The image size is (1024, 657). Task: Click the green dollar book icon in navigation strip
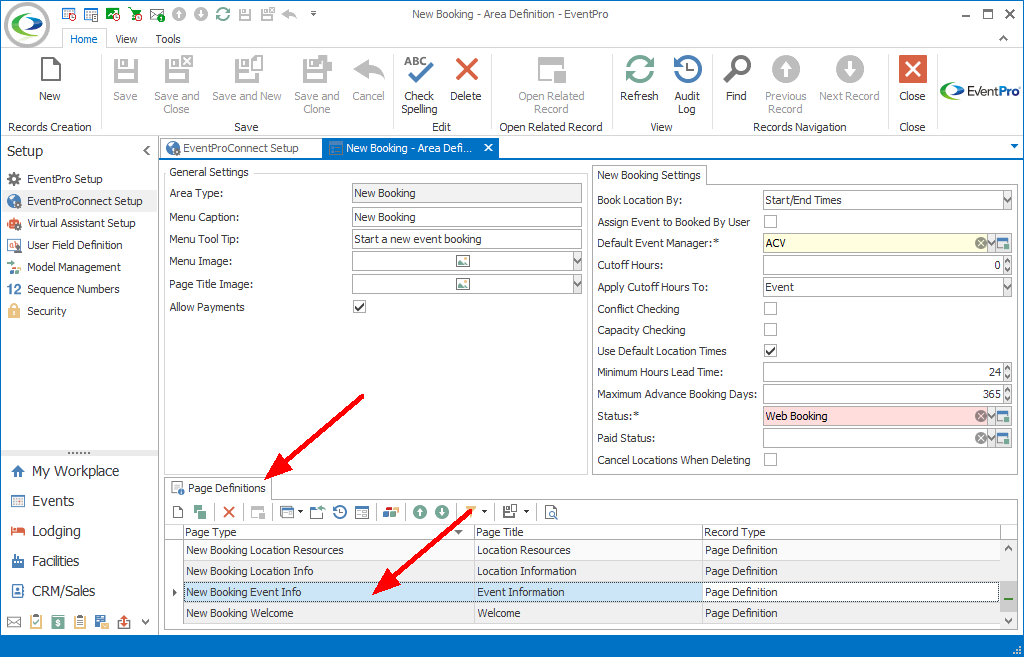[58, 622]
